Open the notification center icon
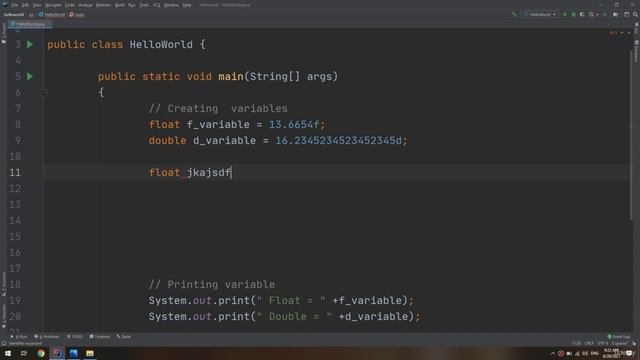This screenshot has height=360, width=640. click(629, 353)
